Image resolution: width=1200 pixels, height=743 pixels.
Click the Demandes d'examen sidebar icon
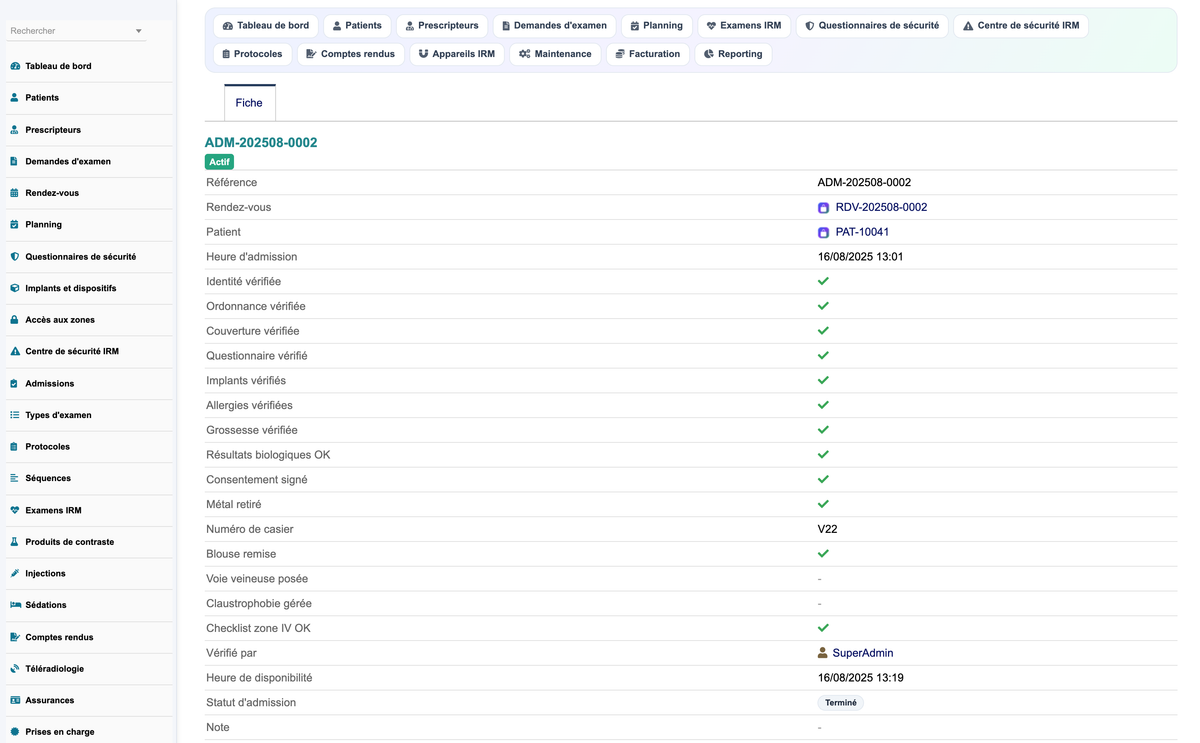click(15, 161)
